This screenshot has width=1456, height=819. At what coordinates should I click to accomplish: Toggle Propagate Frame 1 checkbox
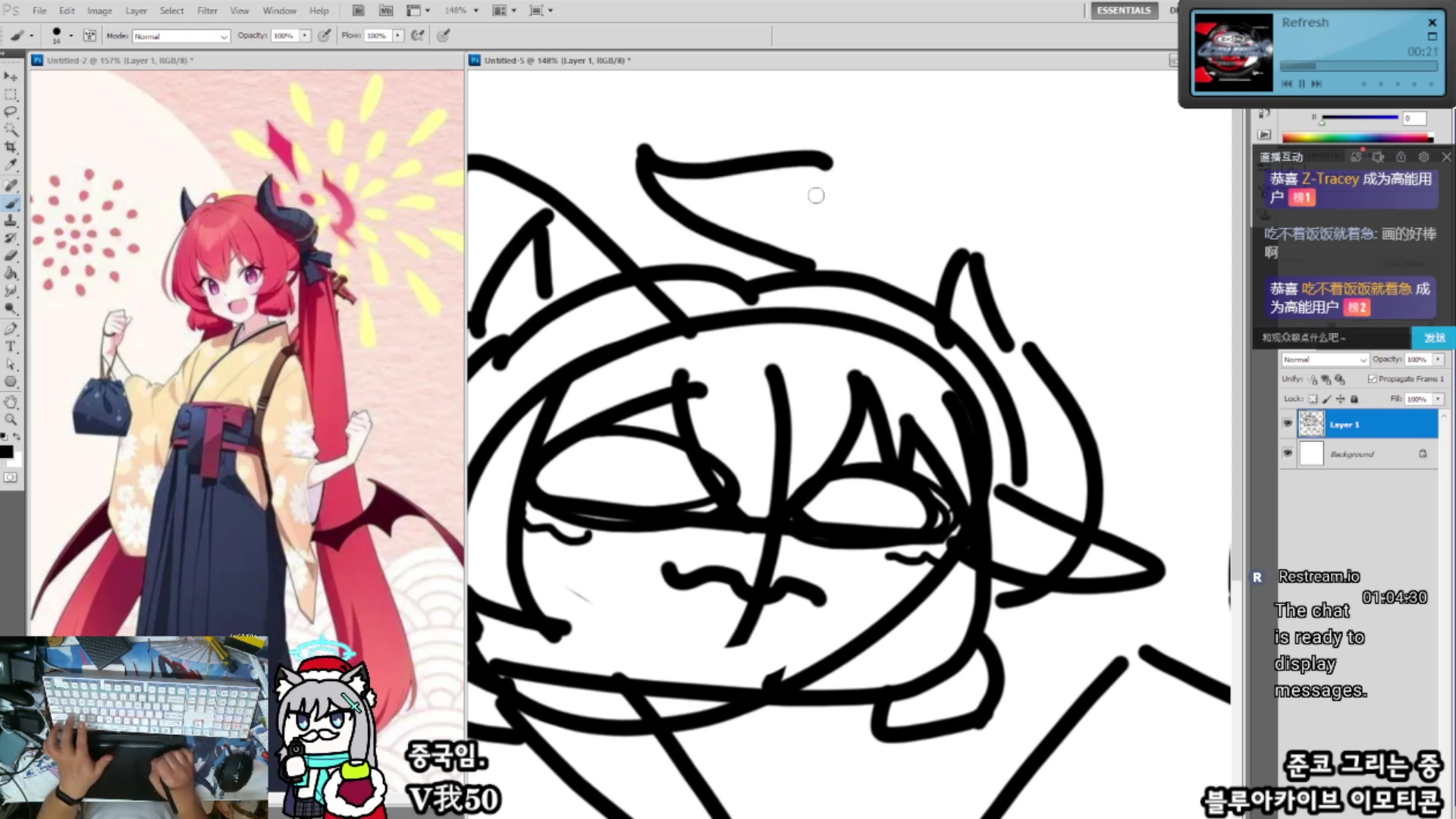point(1373,378)
